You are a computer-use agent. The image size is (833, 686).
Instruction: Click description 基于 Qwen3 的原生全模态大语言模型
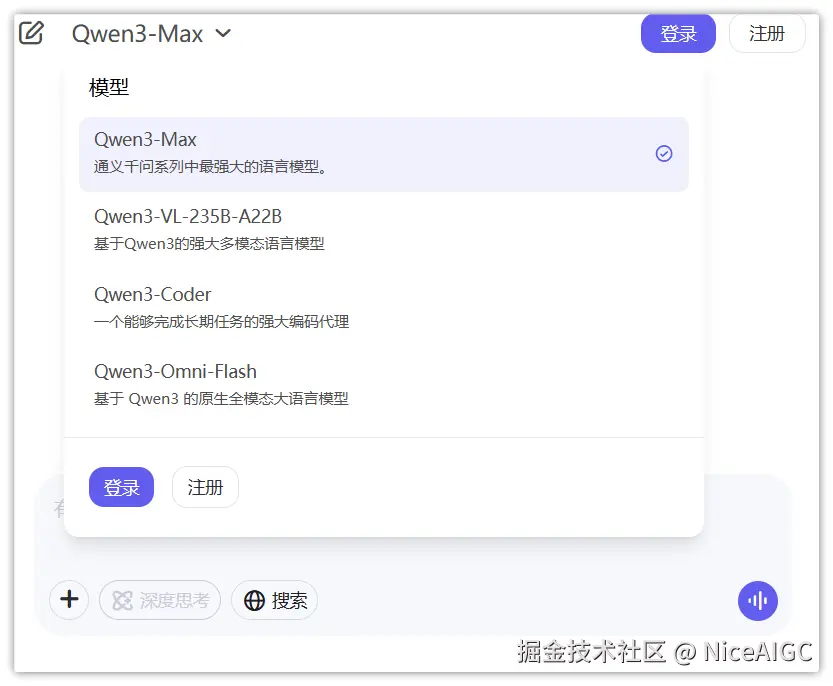[221, 399]
